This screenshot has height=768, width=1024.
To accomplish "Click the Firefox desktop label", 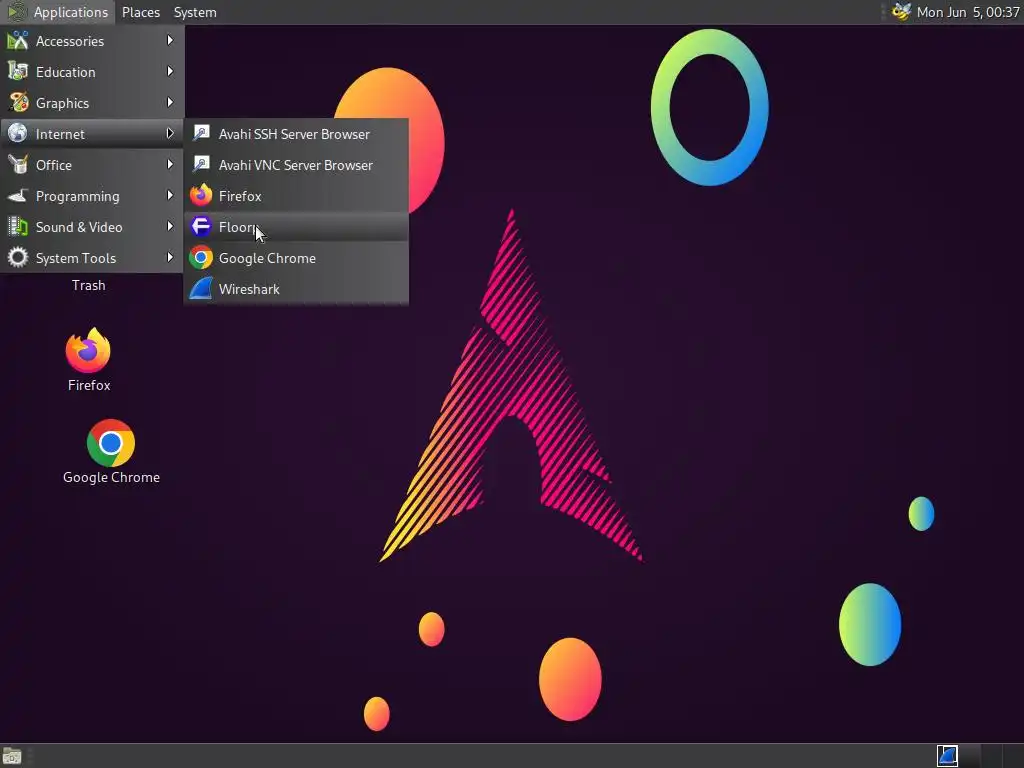I will [89, 385].
